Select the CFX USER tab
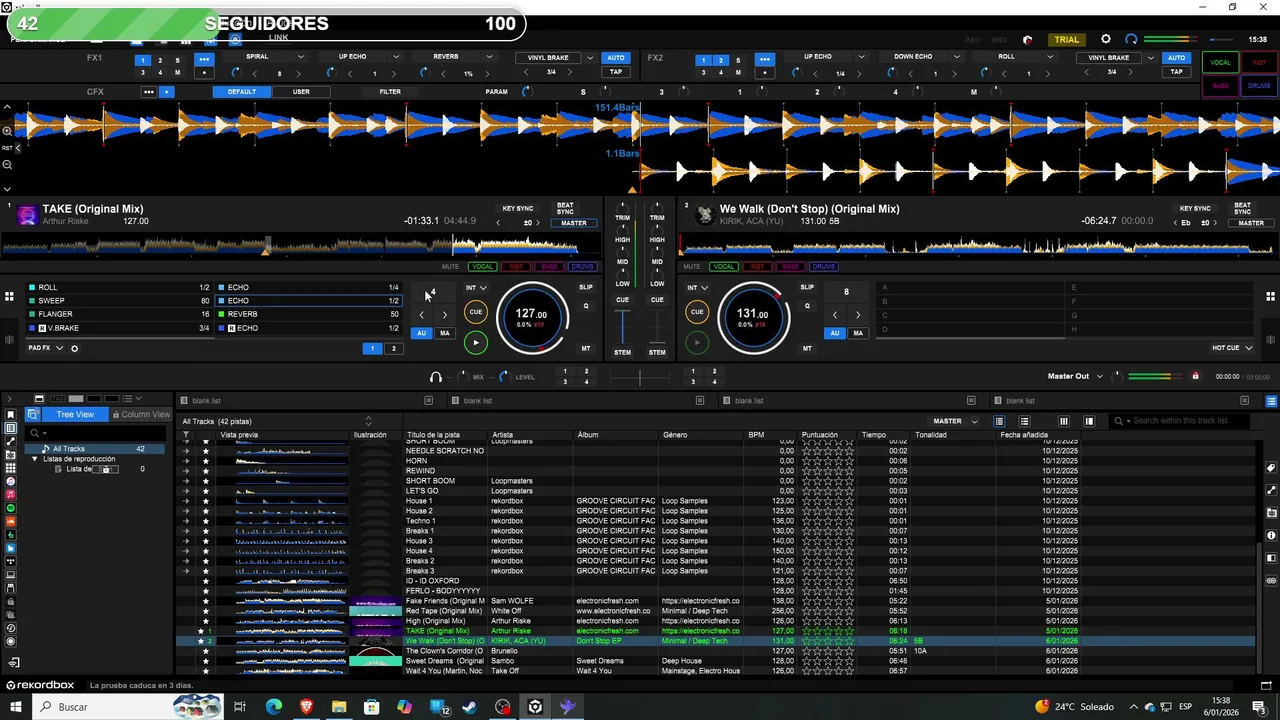 tap(301, 92)
